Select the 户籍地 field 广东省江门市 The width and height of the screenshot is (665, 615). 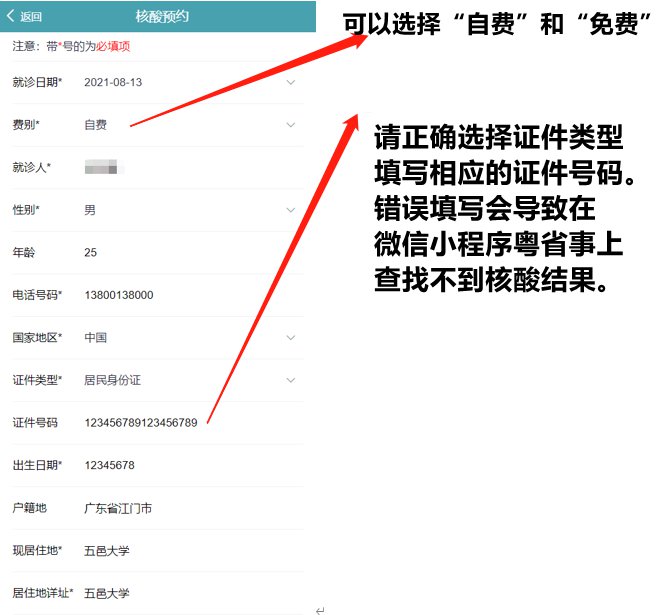[x=118, y=508]
